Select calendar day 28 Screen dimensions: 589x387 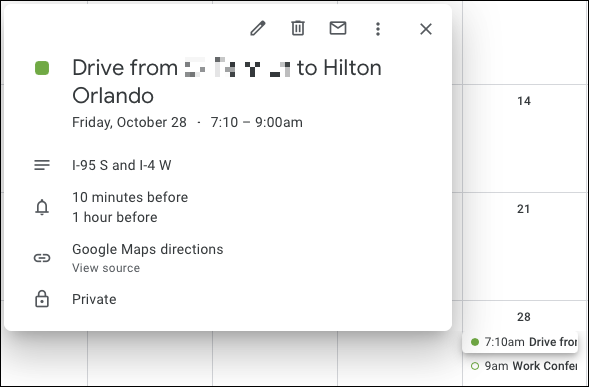[x=524, y=317]
